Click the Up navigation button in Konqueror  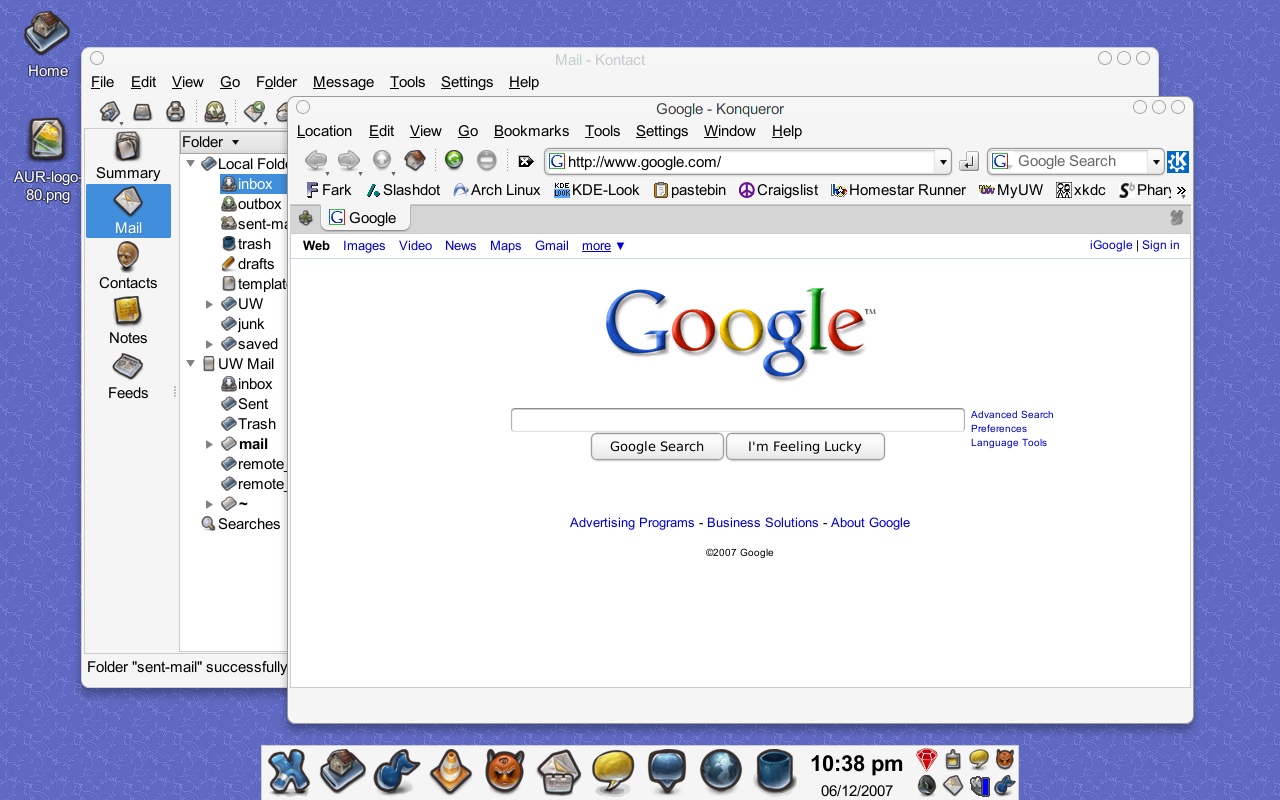[382, 160]
